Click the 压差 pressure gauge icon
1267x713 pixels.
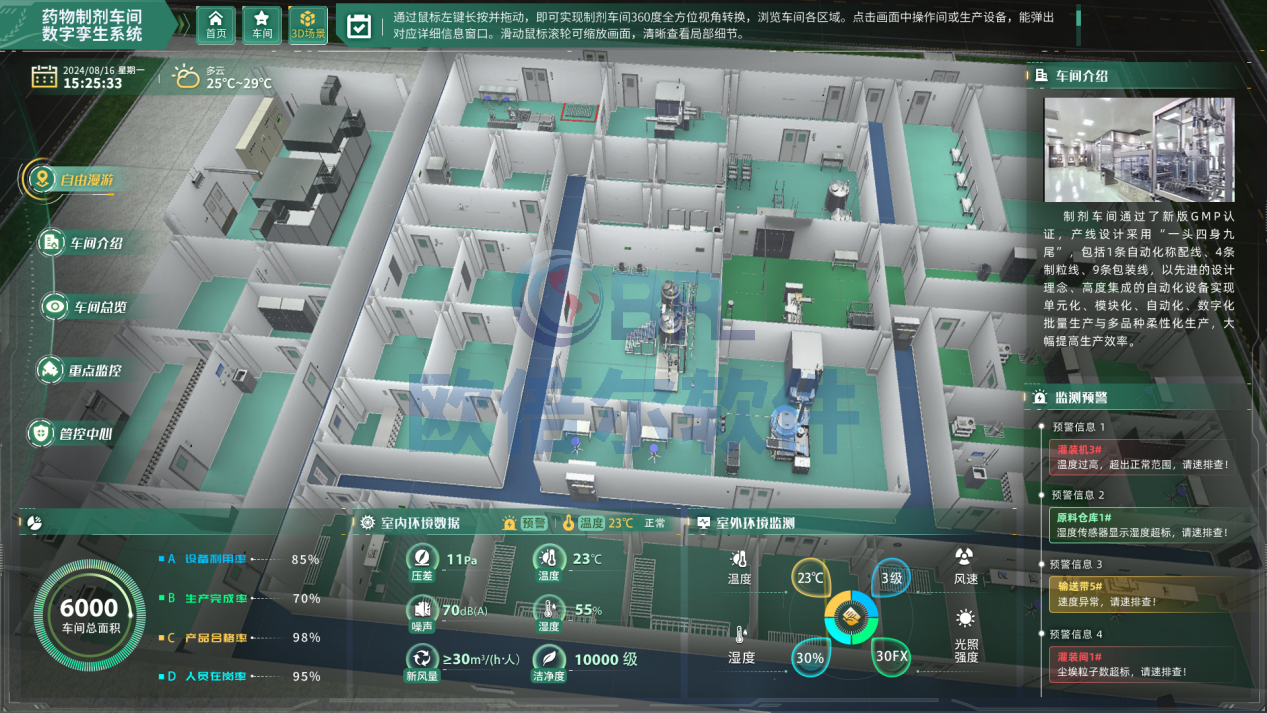point(421,559)
